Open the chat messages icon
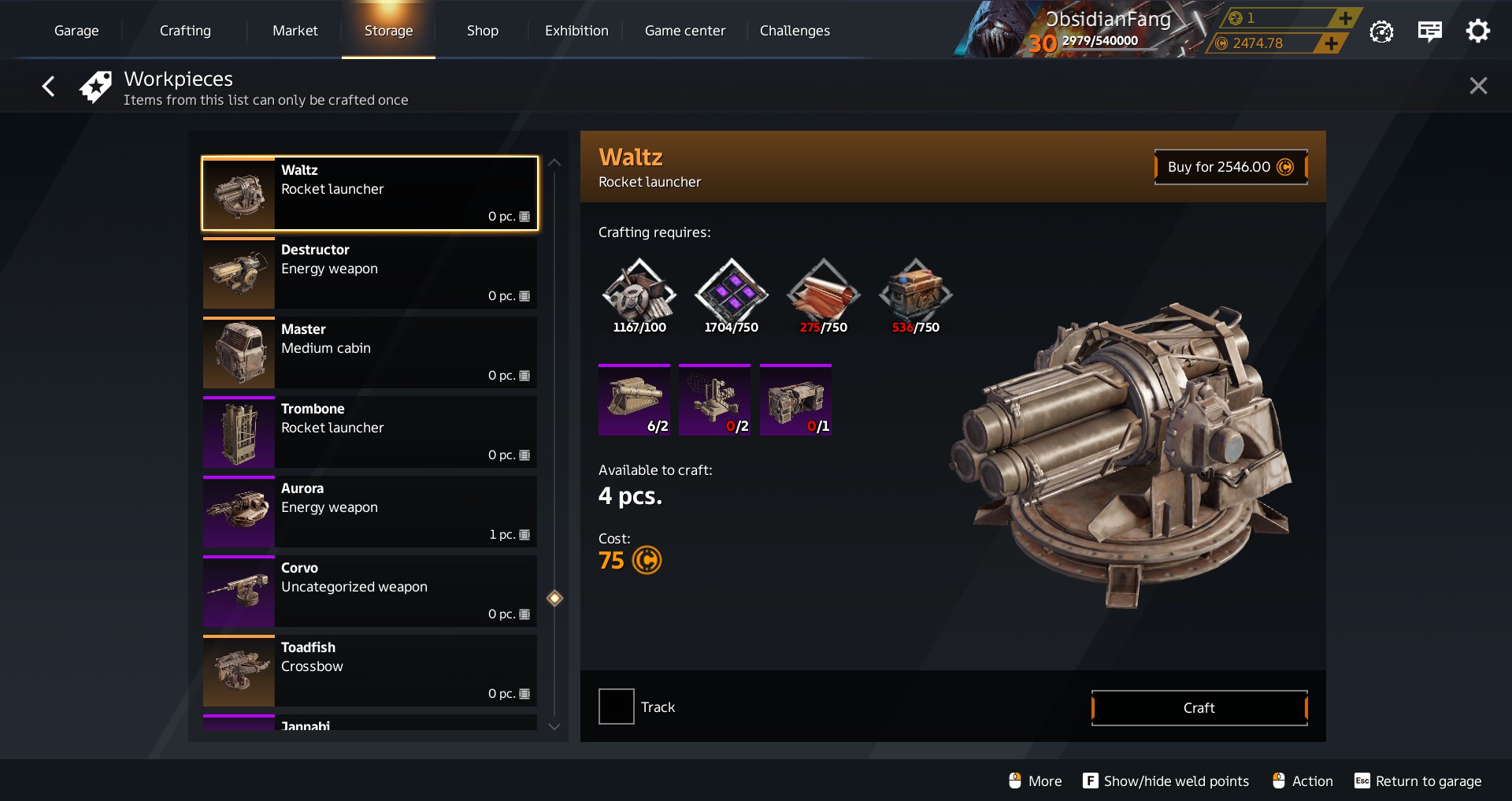Image resolution: width=1512 pixels, height=801 pixels. point(1429,31)
